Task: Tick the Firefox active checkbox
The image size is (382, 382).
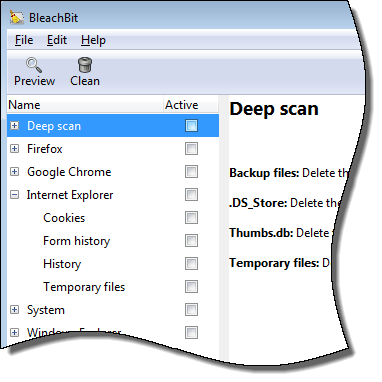Action: [191, 149]
